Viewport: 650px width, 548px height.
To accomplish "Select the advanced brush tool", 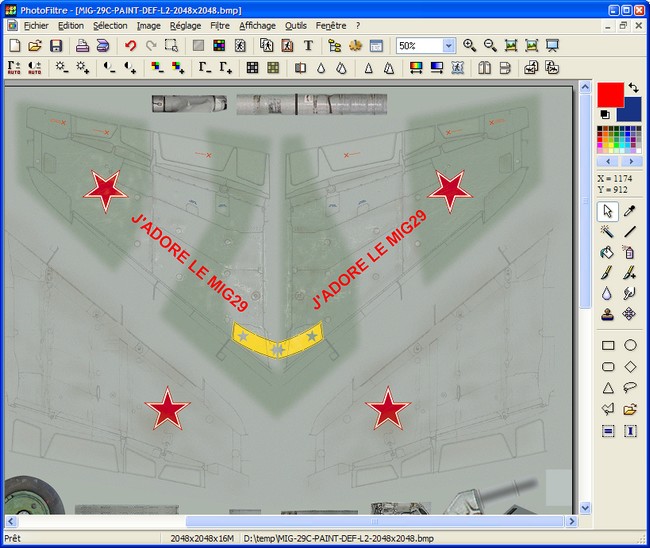I will coord(629,272).
